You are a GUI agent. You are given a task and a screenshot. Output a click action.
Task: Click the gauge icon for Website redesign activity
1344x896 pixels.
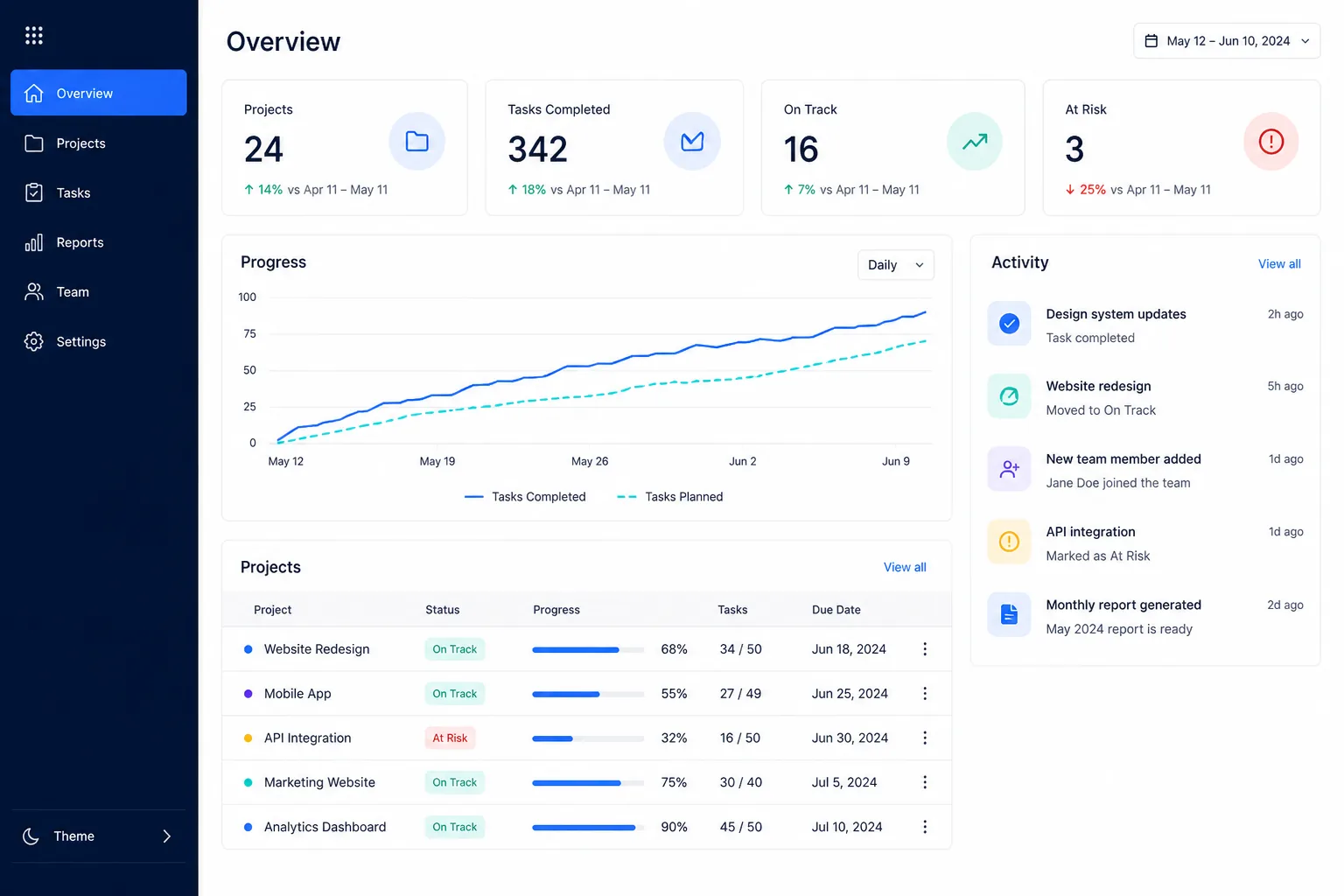[1009, 396]
